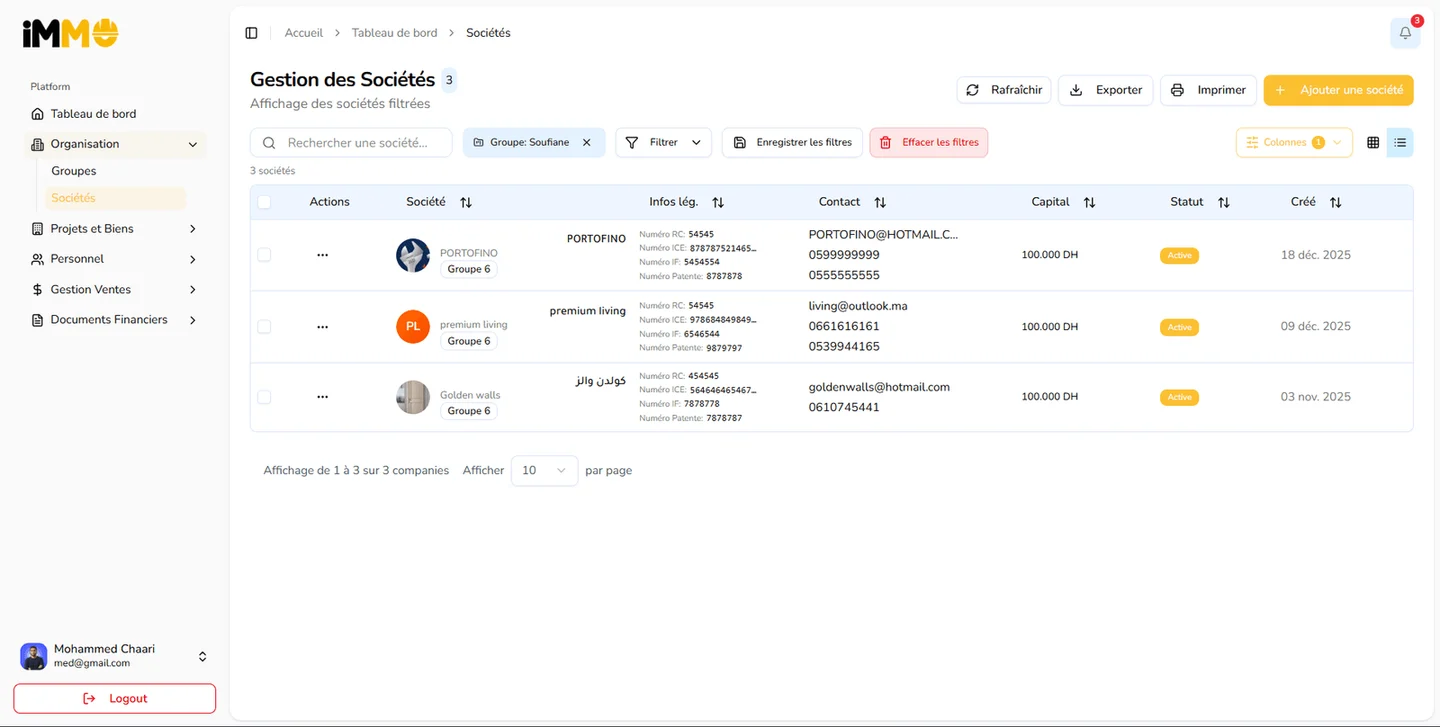This screenshot has height=727, width=1440.
Task: Open actions menu for PORTOFINO row
Action: [322, 255]
